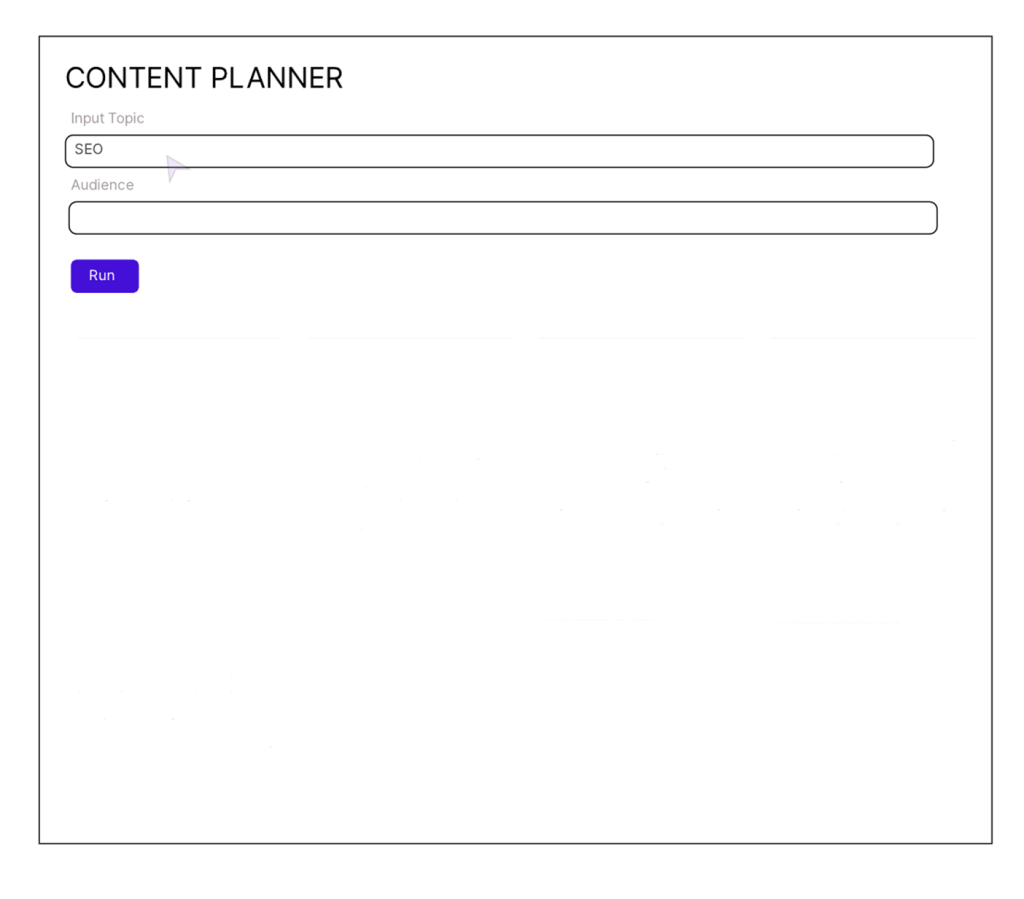1024x899 pixels.
Task: Click the Input Topic label
Action: [x=107, y=118]
